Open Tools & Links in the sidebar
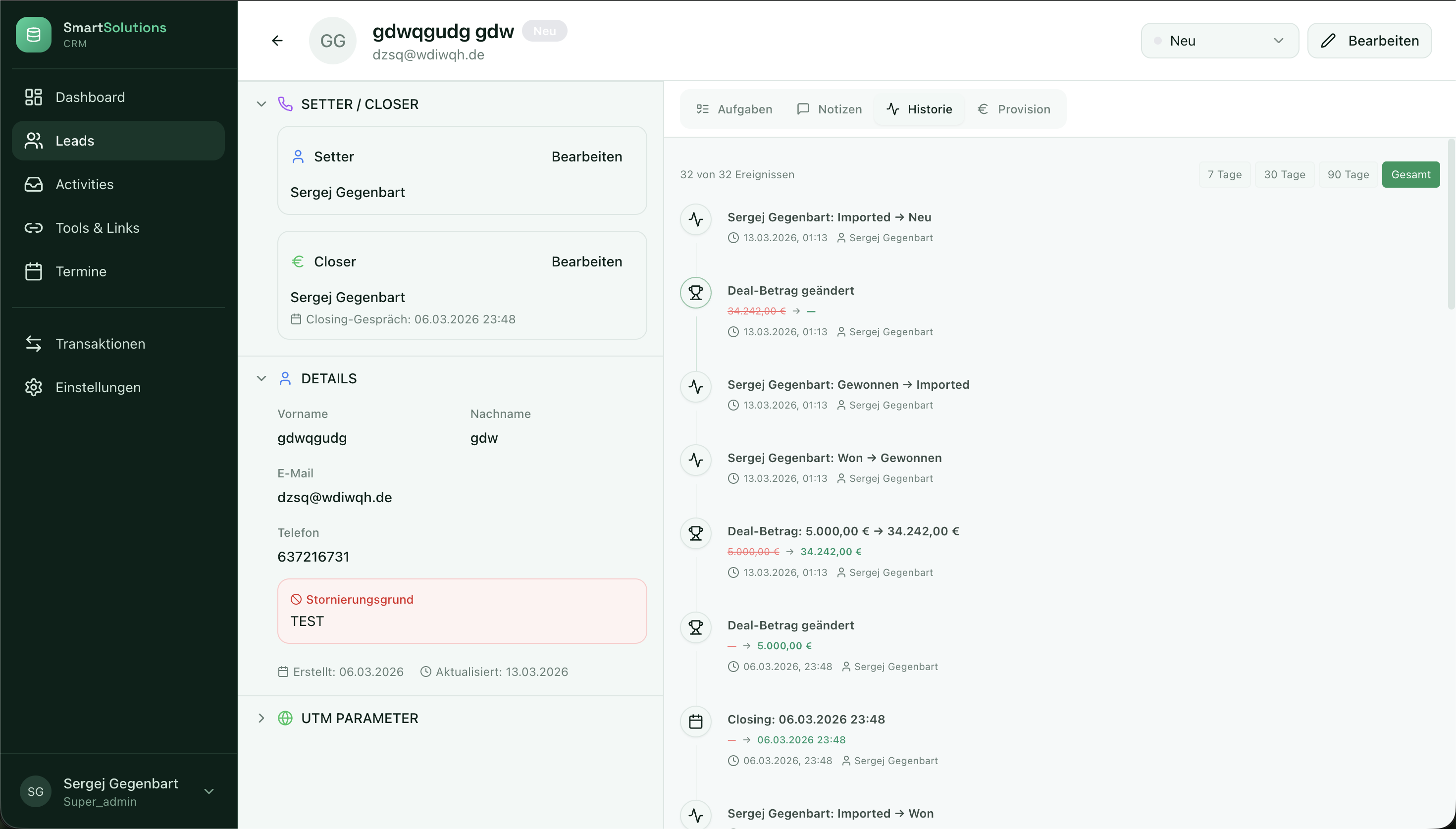 97,227
